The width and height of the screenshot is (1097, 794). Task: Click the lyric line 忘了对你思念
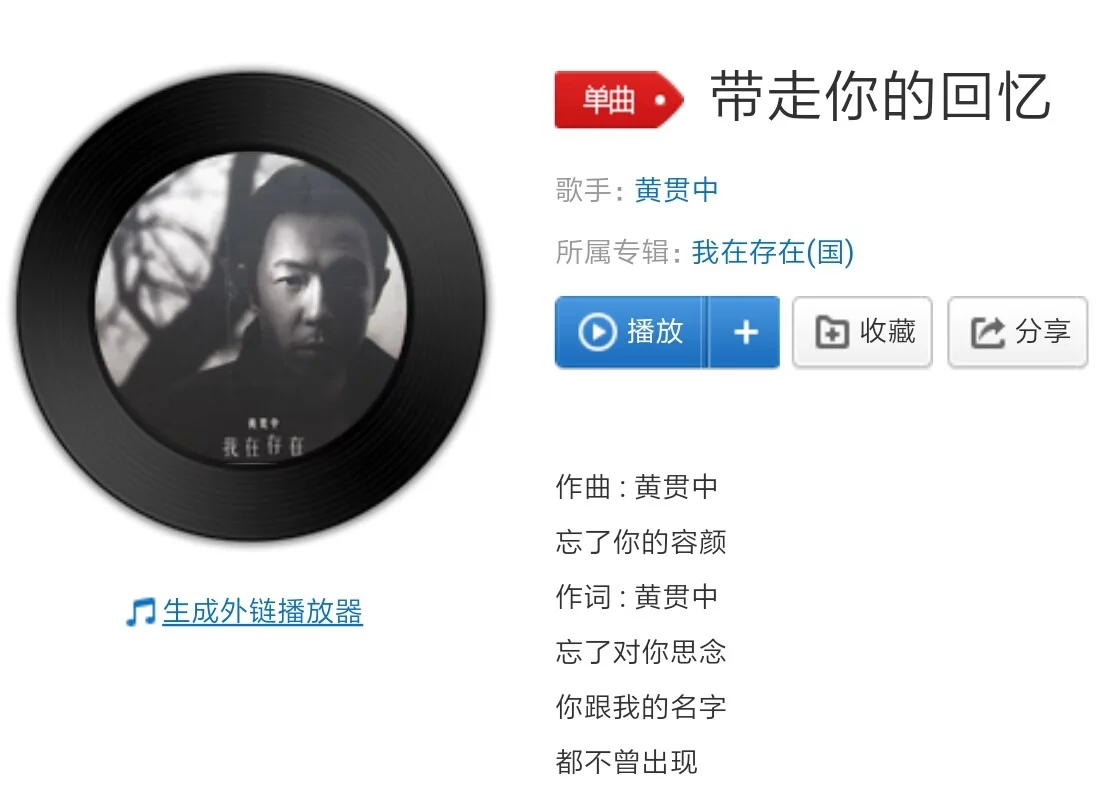[641, 652]
